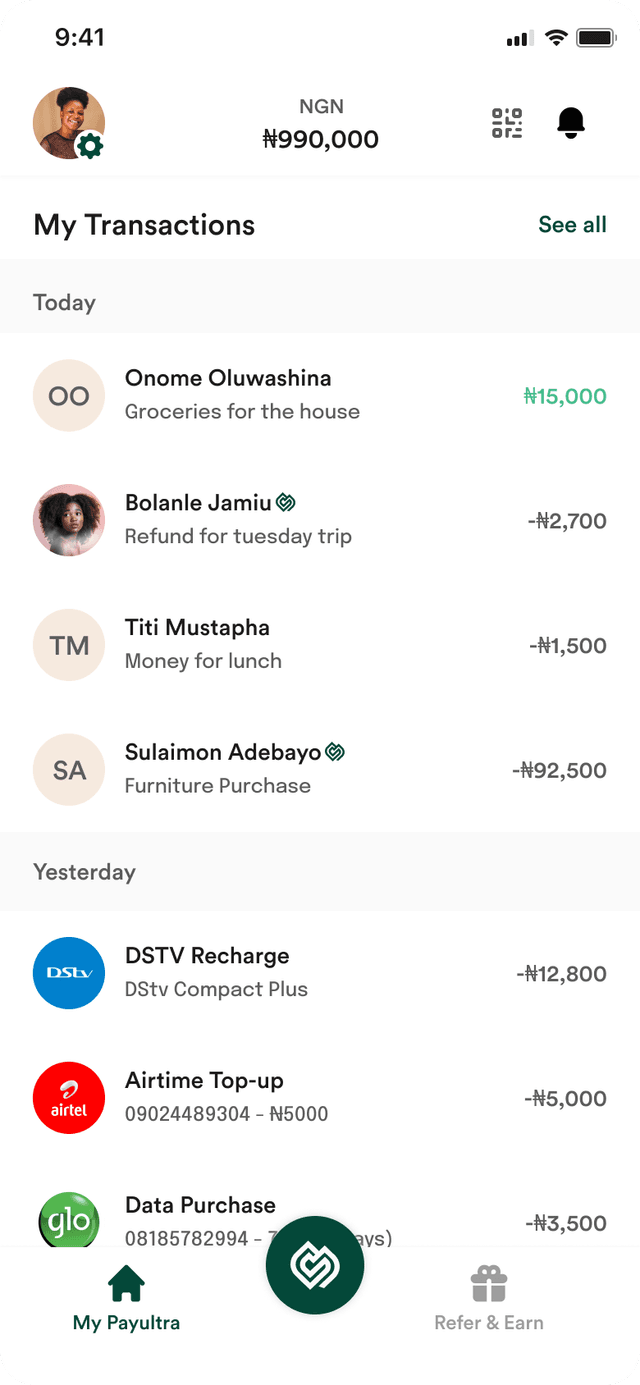Open Bolanle Jamiu's profile photo
640x1385 pixels.
pos(69,520)
